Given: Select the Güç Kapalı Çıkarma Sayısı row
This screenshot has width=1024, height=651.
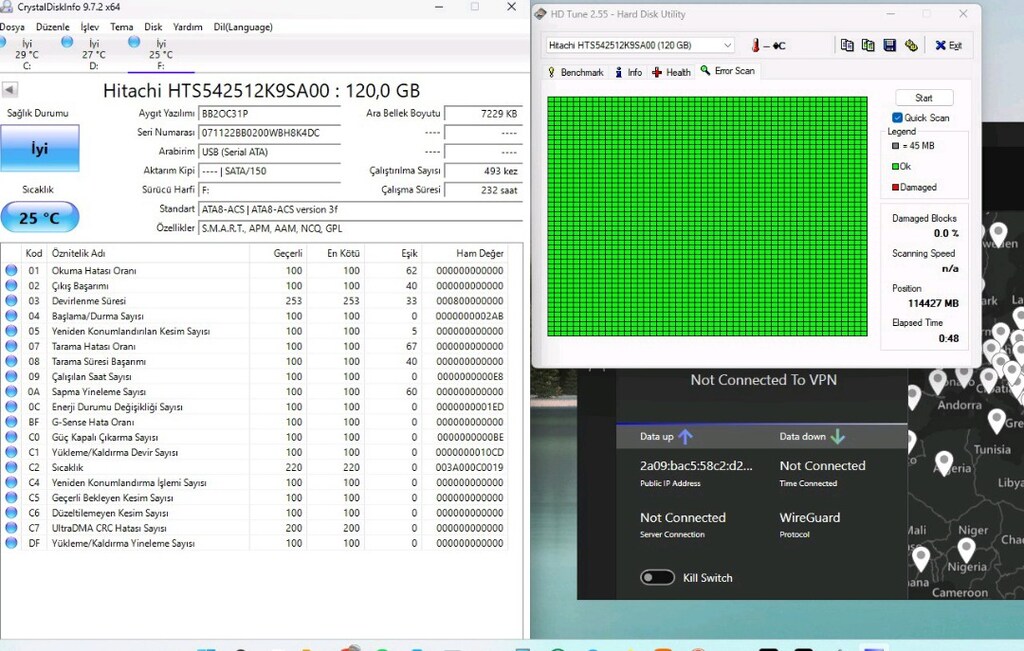Looking at the screenshot, I should pos(255,437).
